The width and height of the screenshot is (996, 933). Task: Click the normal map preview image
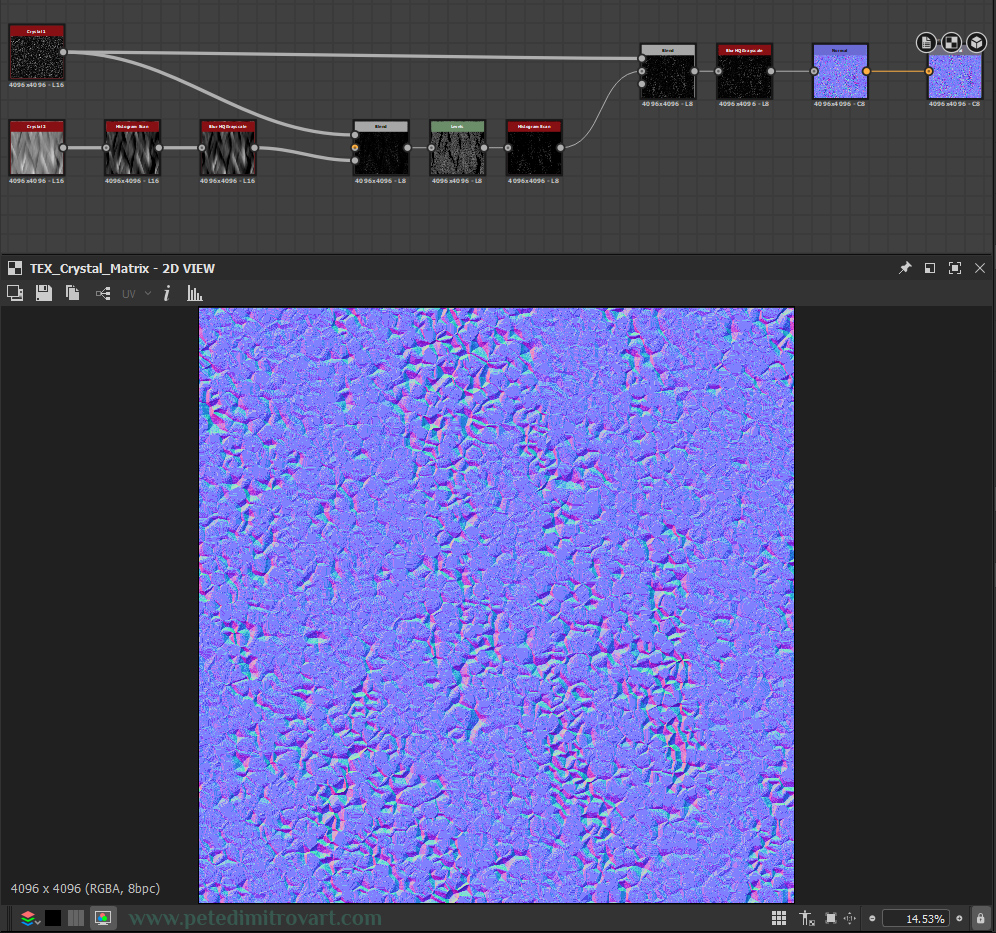(496, 605)
